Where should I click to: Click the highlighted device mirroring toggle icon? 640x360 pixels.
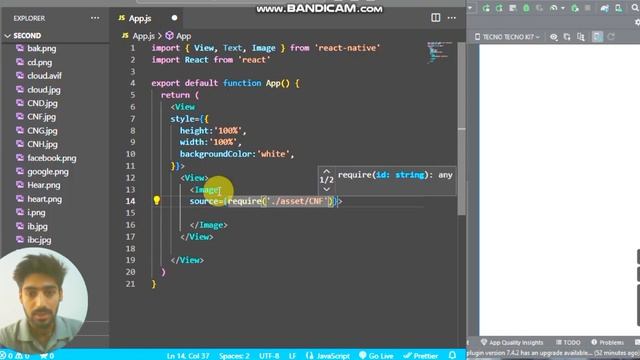(597, 37)
